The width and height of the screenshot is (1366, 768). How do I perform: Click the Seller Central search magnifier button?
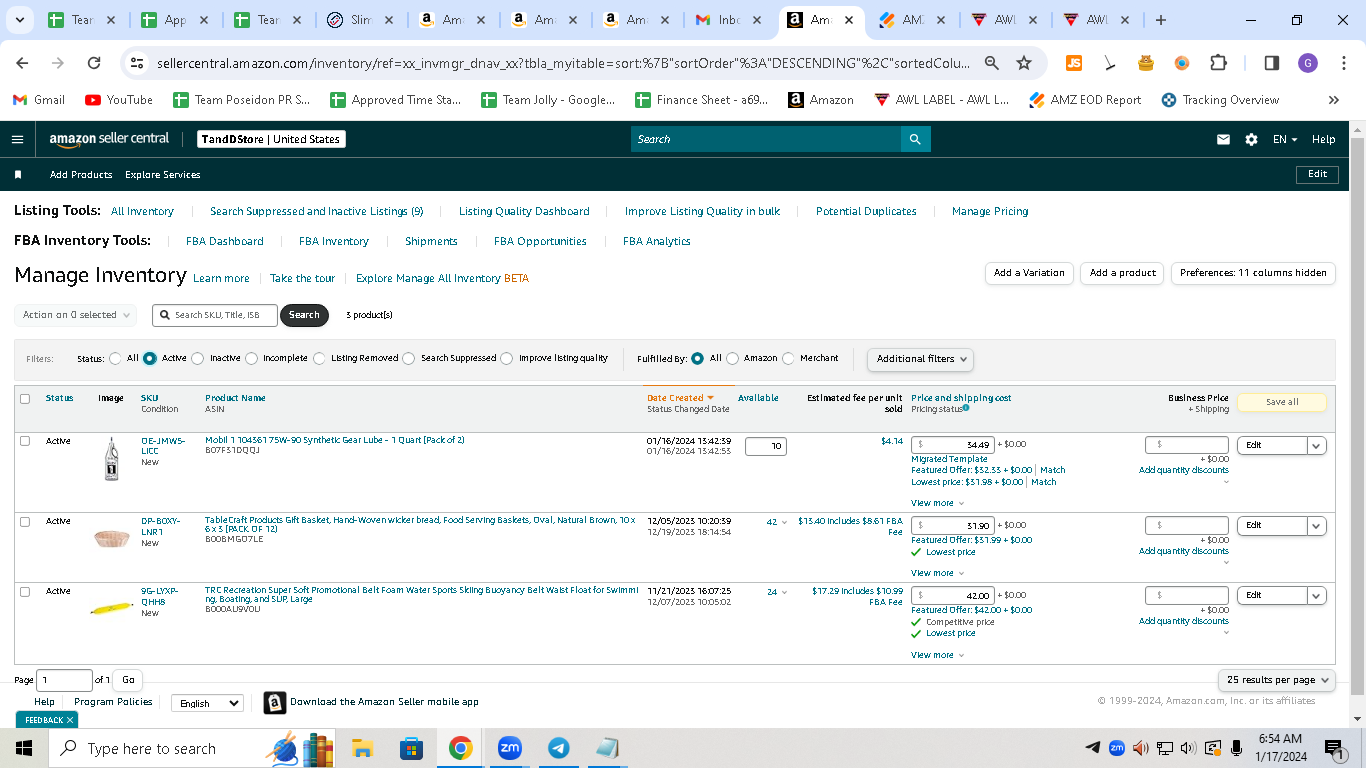915,139
